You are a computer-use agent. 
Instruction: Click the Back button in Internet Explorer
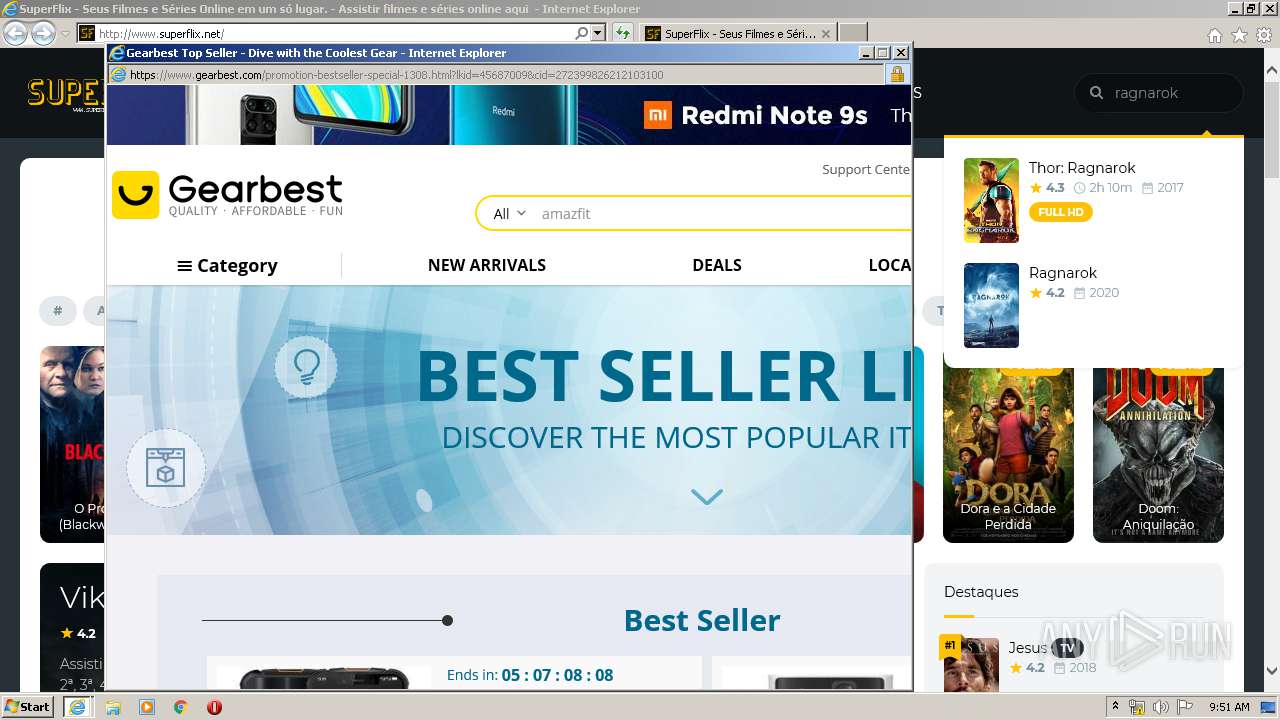click(x=15, y=33)
